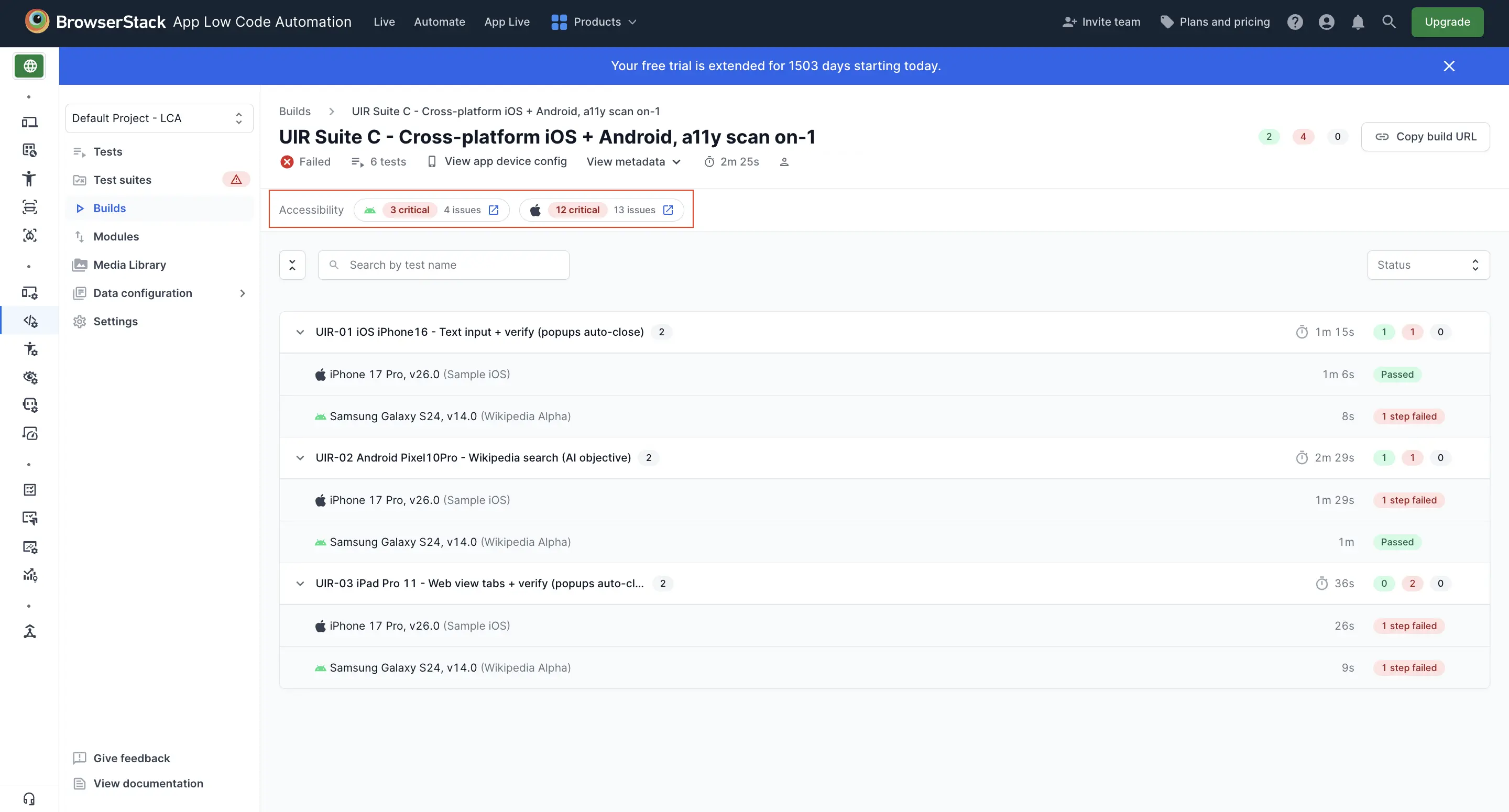Open Plans and pricing
Image resolution: width=1509 pixels, height=812 pixels.
(x=1215, y=21)
